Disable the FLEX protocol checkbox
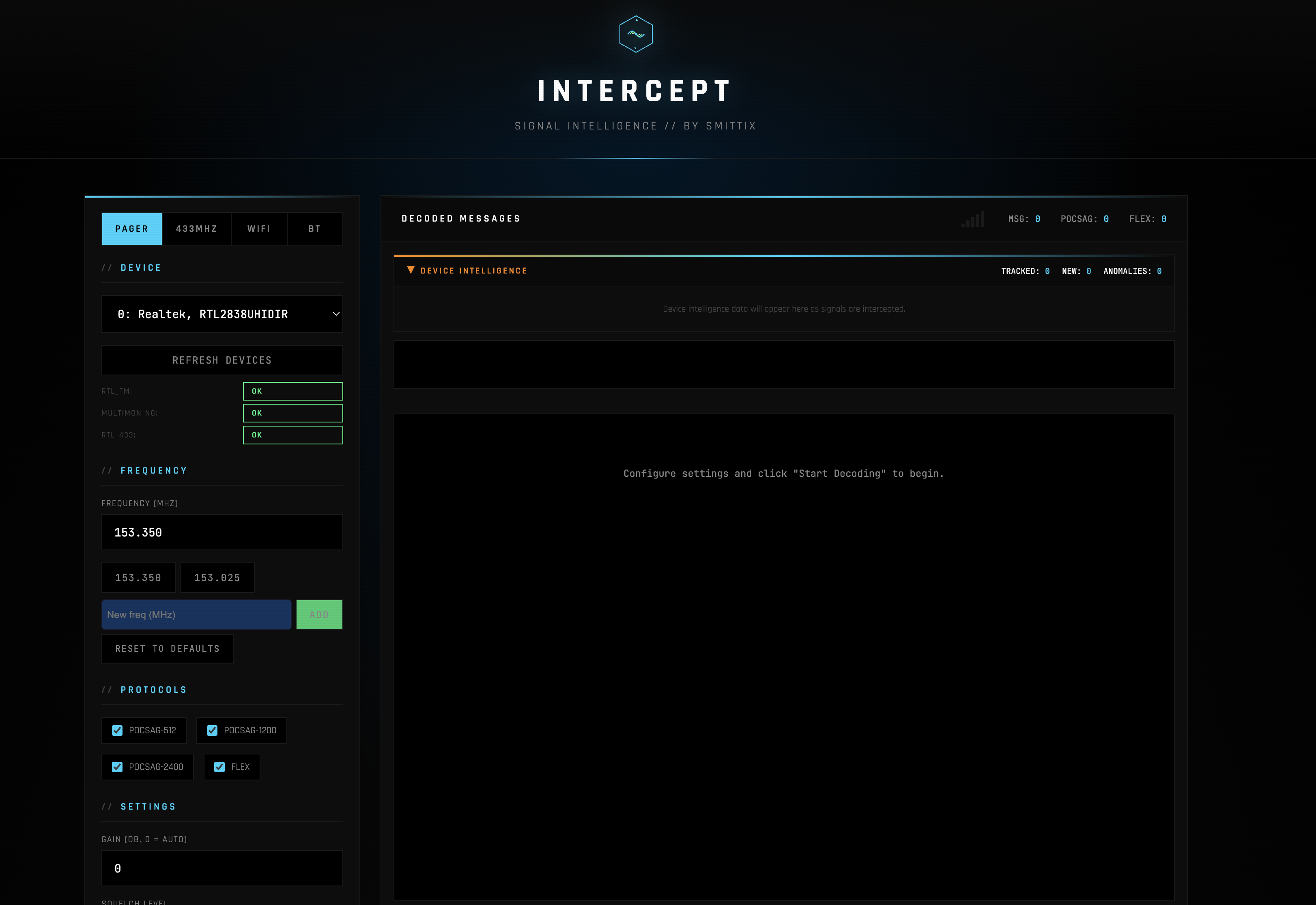The image size is (1316, 905). tap(219, 767)
